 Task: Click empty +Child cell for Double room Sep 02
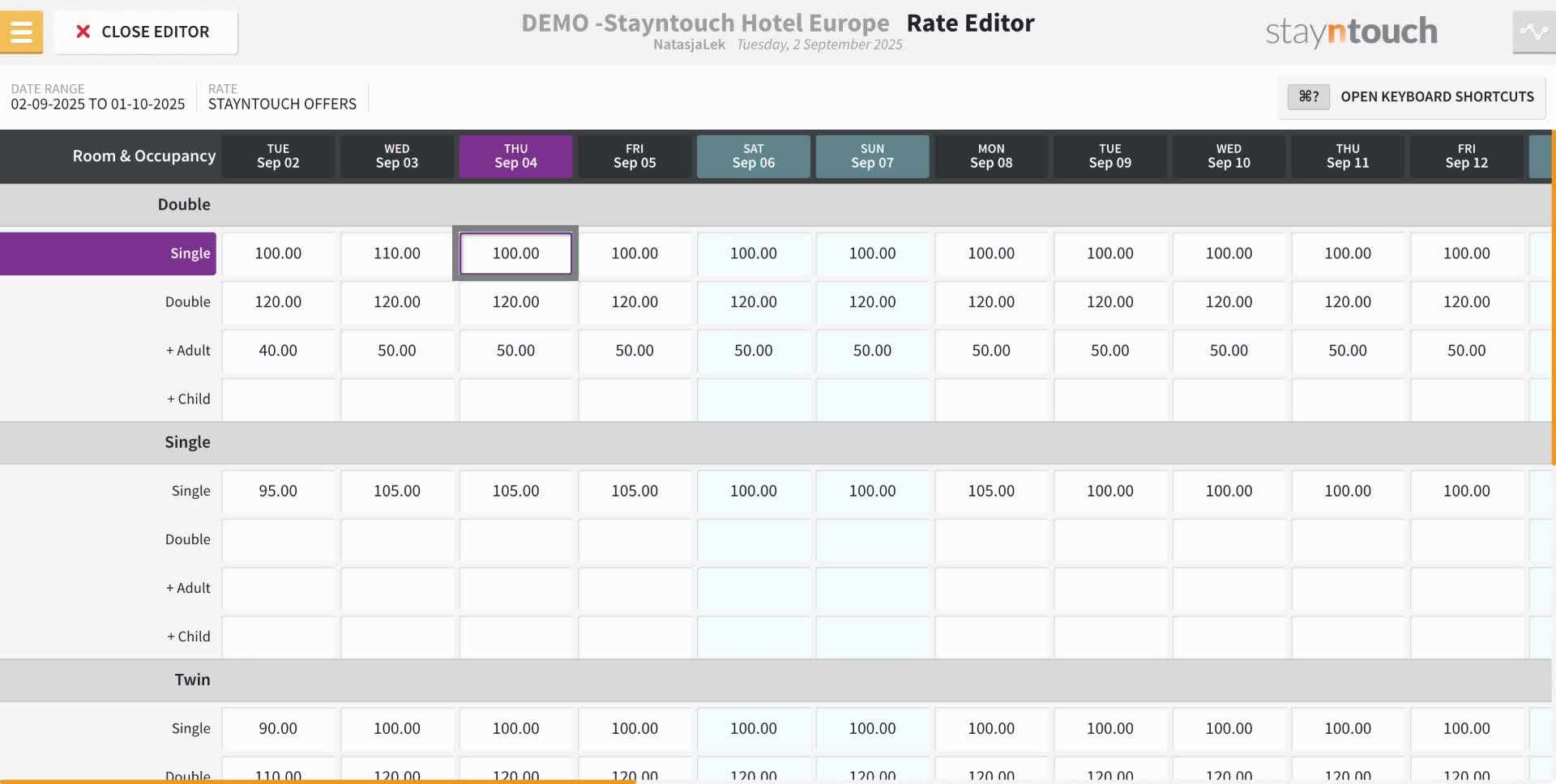point(278,399)
